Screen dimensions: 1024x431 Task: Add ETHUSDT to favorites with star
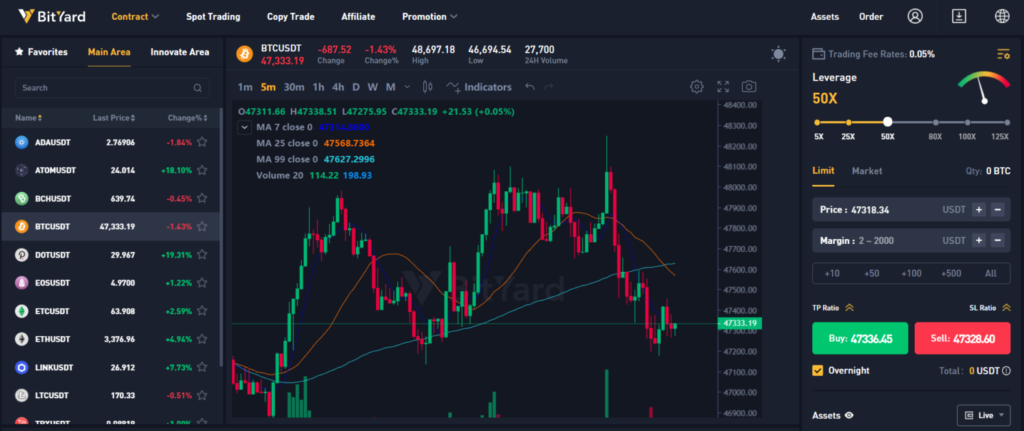pos(202,339)
